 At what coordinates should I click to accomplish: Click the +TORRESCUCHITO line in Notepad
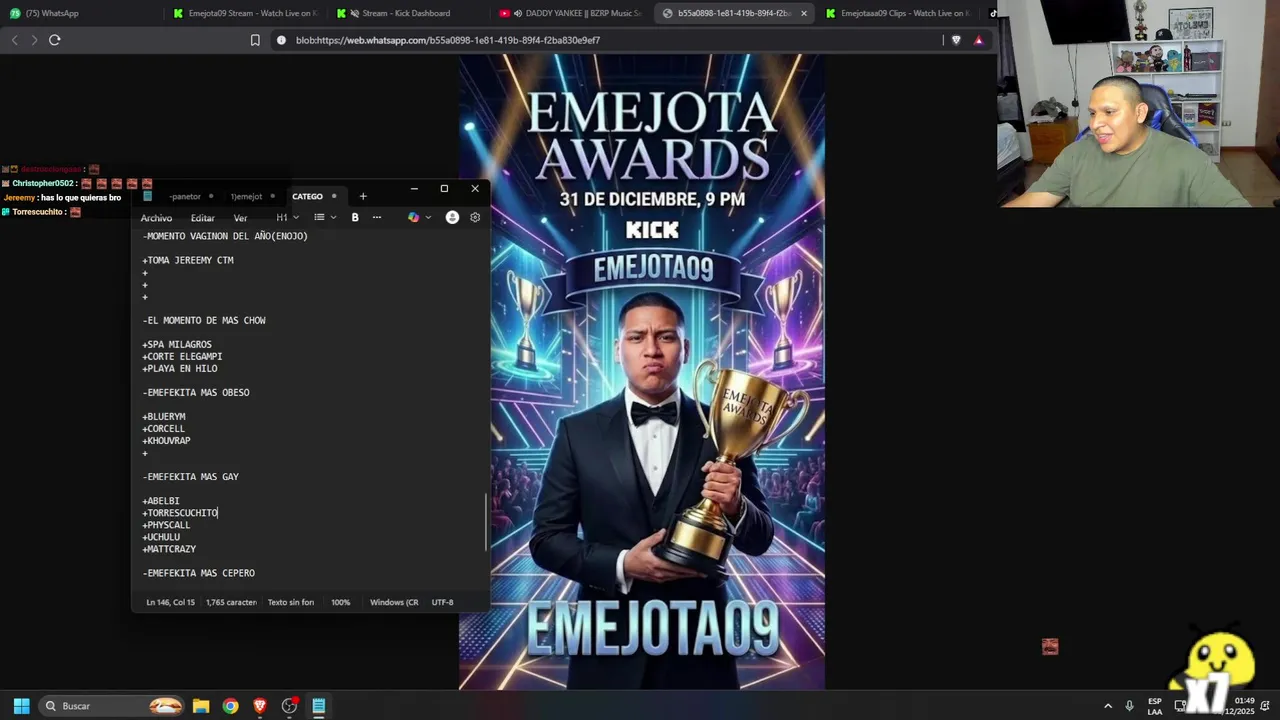(180, 513)
